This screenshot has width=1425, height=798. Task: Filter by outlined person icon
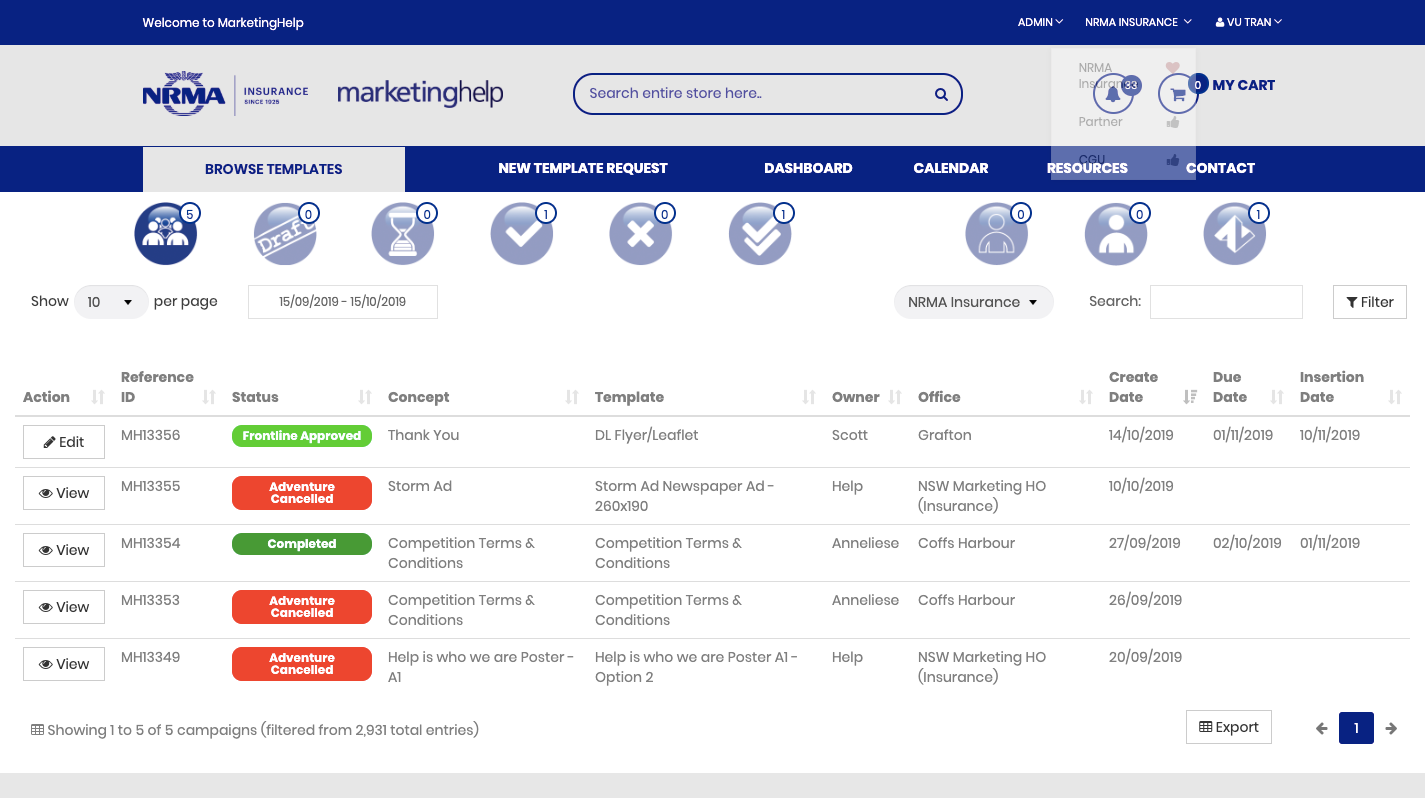(996, 234)
